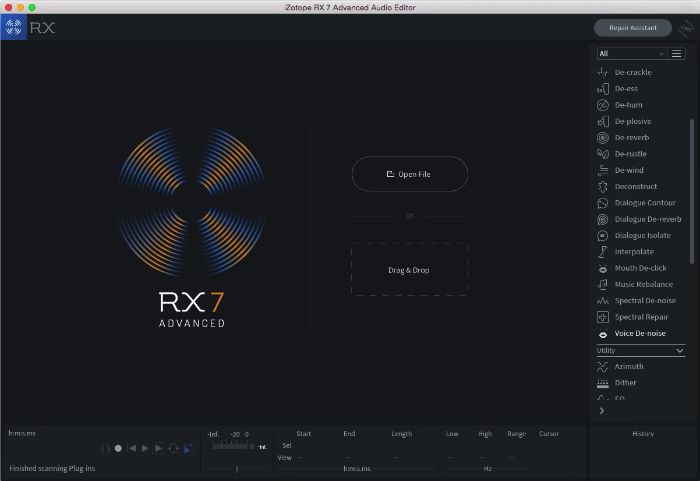Viewport: 700px width, 481px height.
Task: Open the module filter dropdown showing All
Action: tap(632, 54)
